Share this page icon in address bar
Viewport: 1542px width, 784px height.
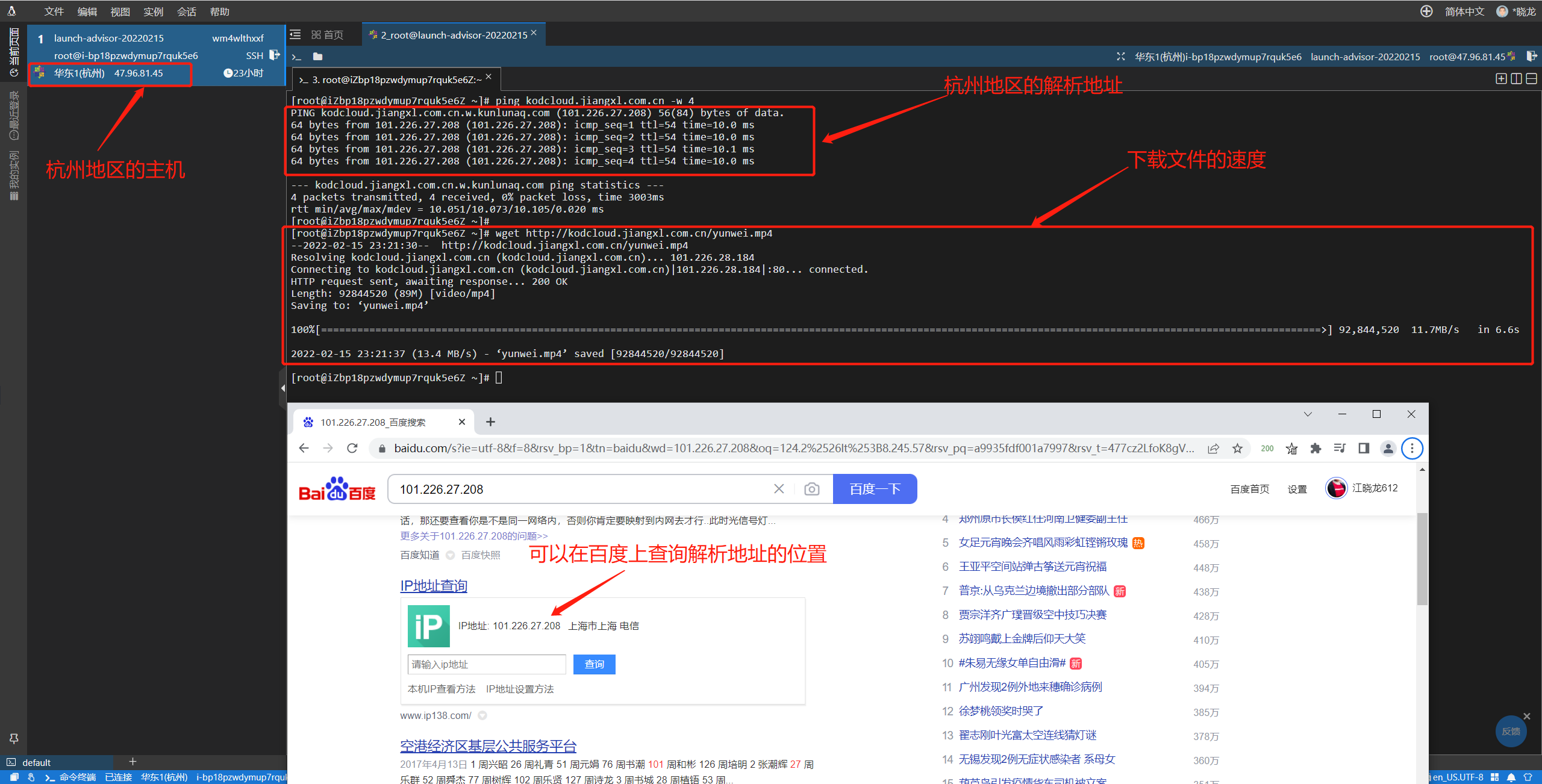coord(1213,448)
